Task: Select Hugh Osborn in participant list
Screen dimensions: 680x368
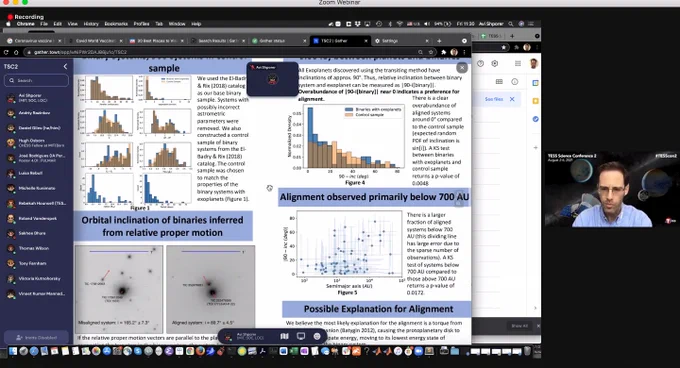Action: [x=36, y=143]
